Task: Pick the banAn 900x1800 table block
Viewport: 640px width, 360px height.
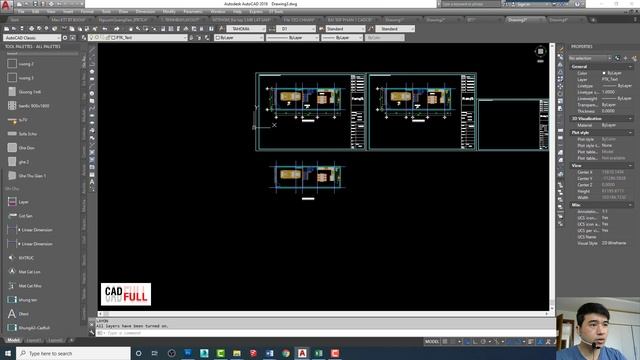Action: tap(28, 106)
